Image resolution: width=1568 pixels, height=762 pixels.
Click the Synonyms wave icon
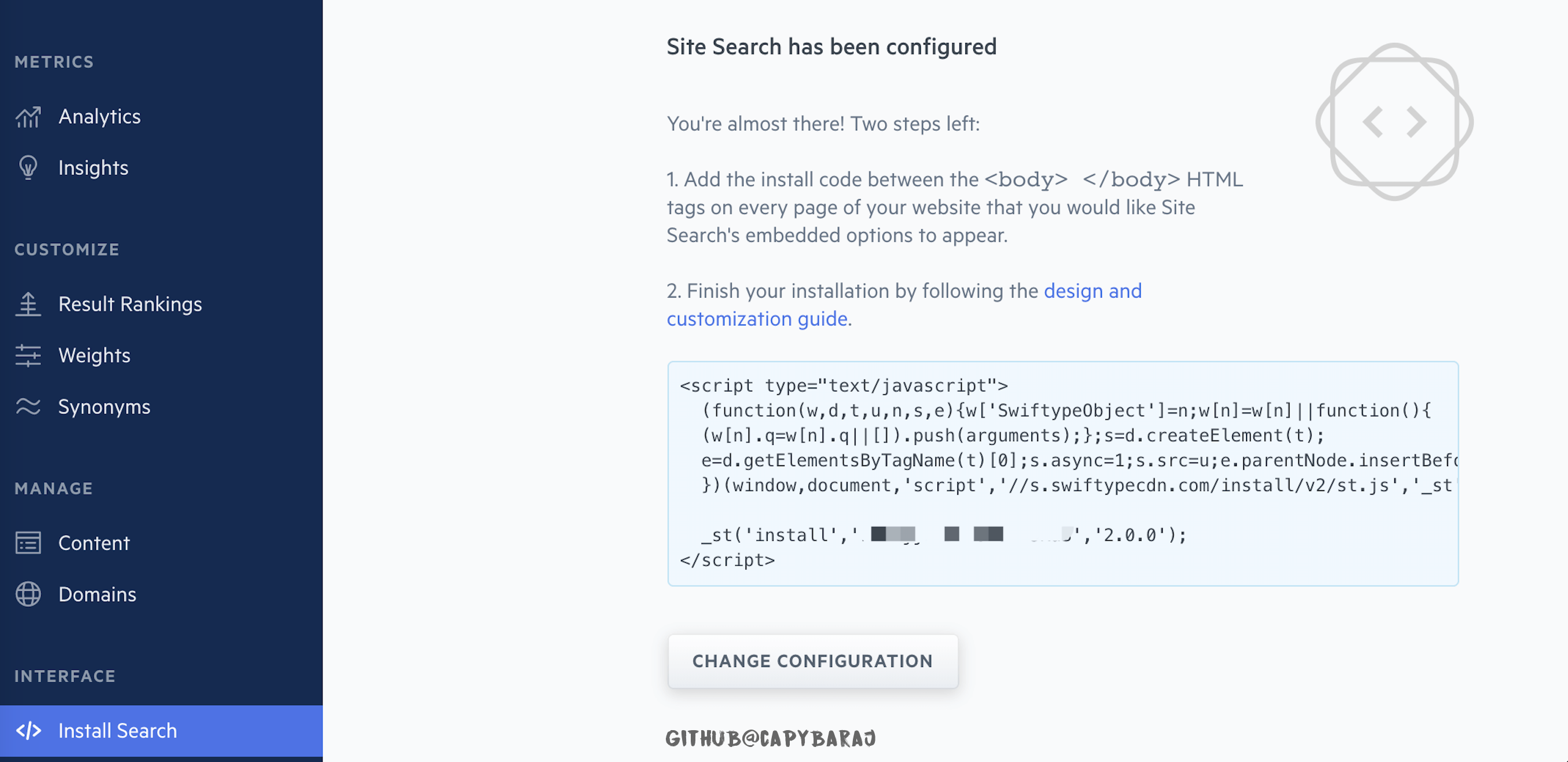(x=28, y=406)
